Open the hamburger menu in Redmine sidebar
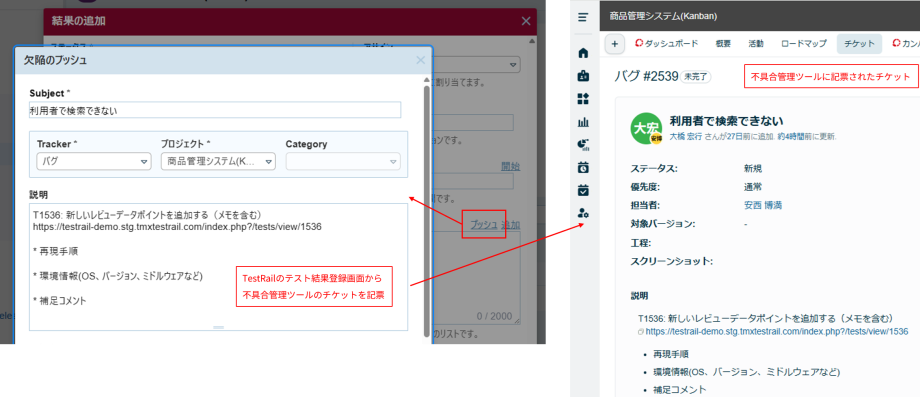Image resolution: width=920 pixels, height=397 pixels. point(583,17)
